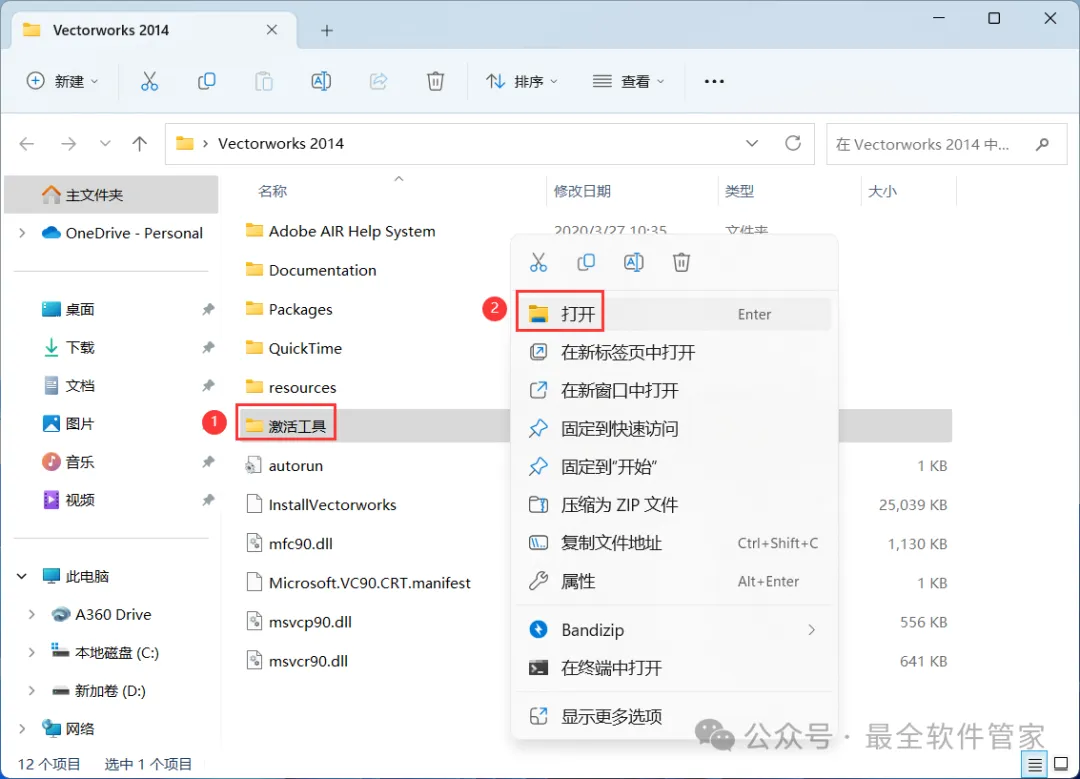
Task: Open the 查看 view dropdown
Action: [x=628, y=81]
